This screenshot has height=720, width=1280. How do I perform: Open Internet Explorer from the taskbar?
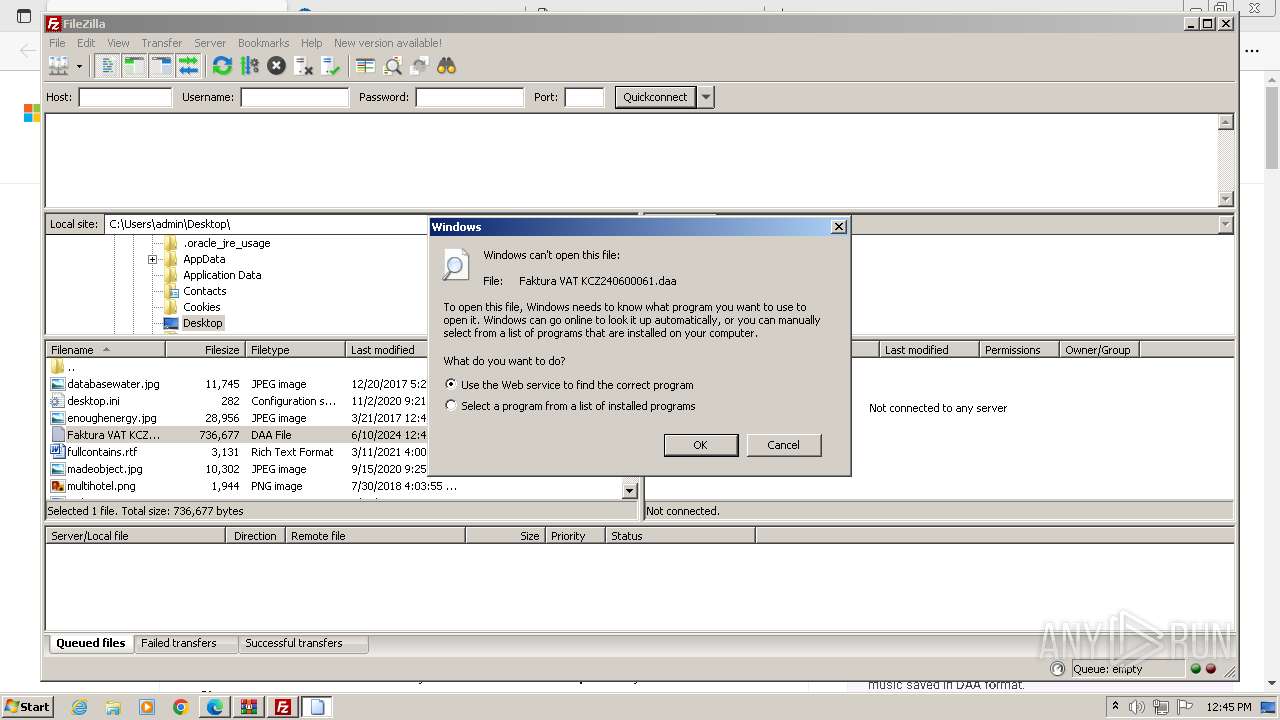click(x=79, y=707)
